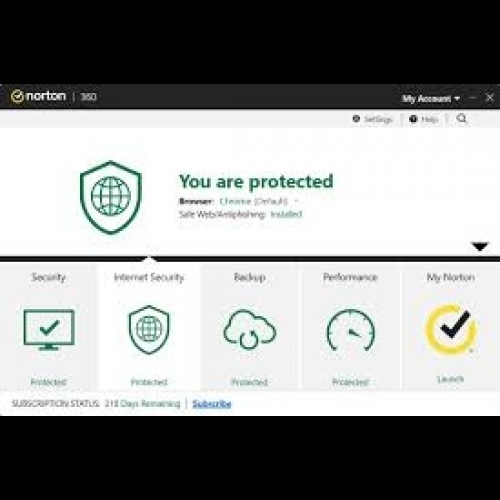Open Settings gear icon
The width and height of the screenshot is (500, 500).
pyautogui.click(x=356, y=119)
